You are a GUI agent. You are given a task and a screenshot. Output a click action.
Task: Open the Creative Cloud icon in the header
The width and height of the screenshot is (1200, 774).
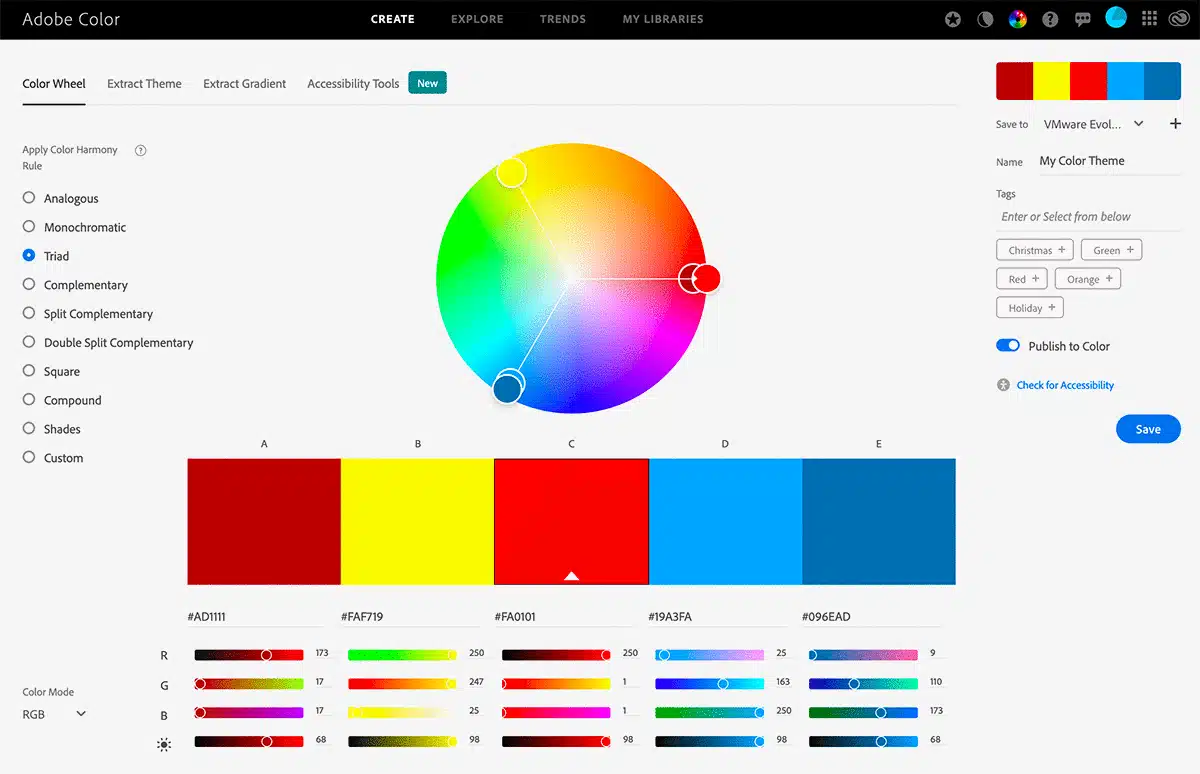point(1181,19)
